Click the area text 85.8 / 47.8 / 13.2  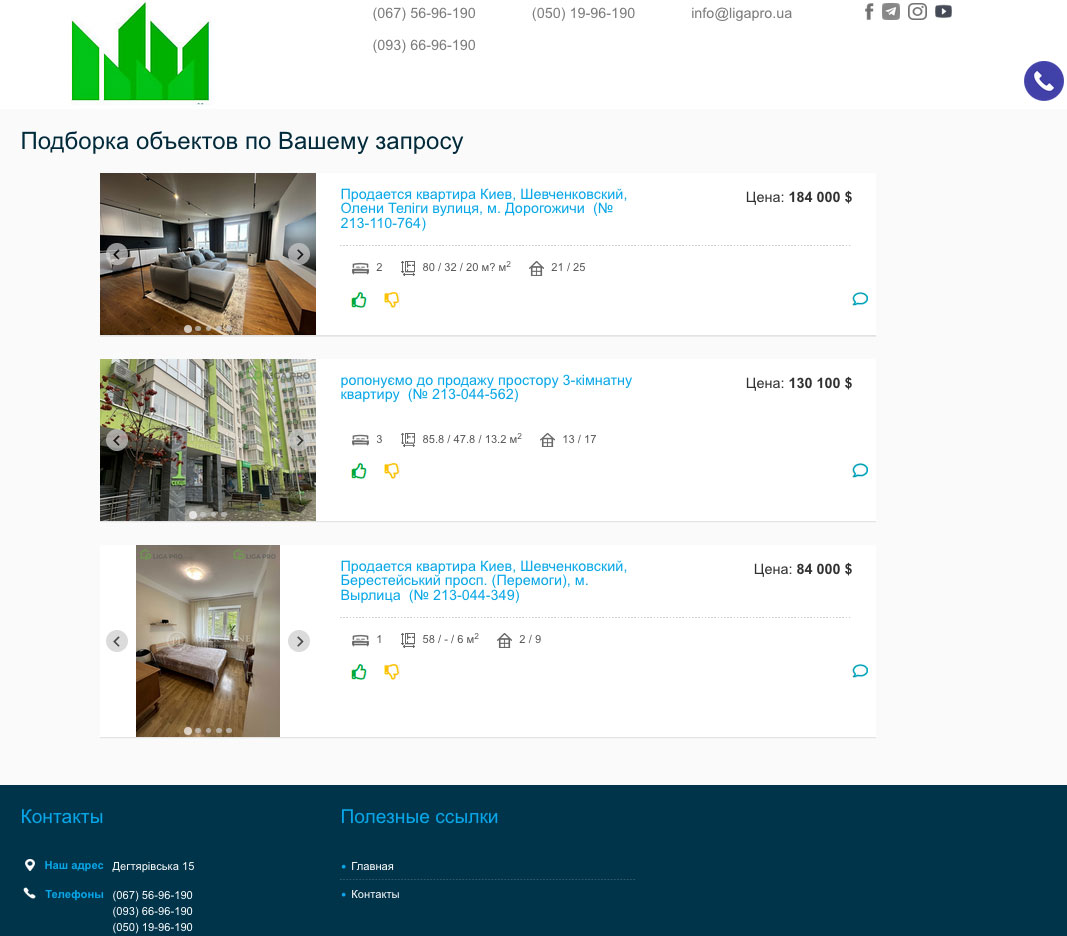coord(472,439)
